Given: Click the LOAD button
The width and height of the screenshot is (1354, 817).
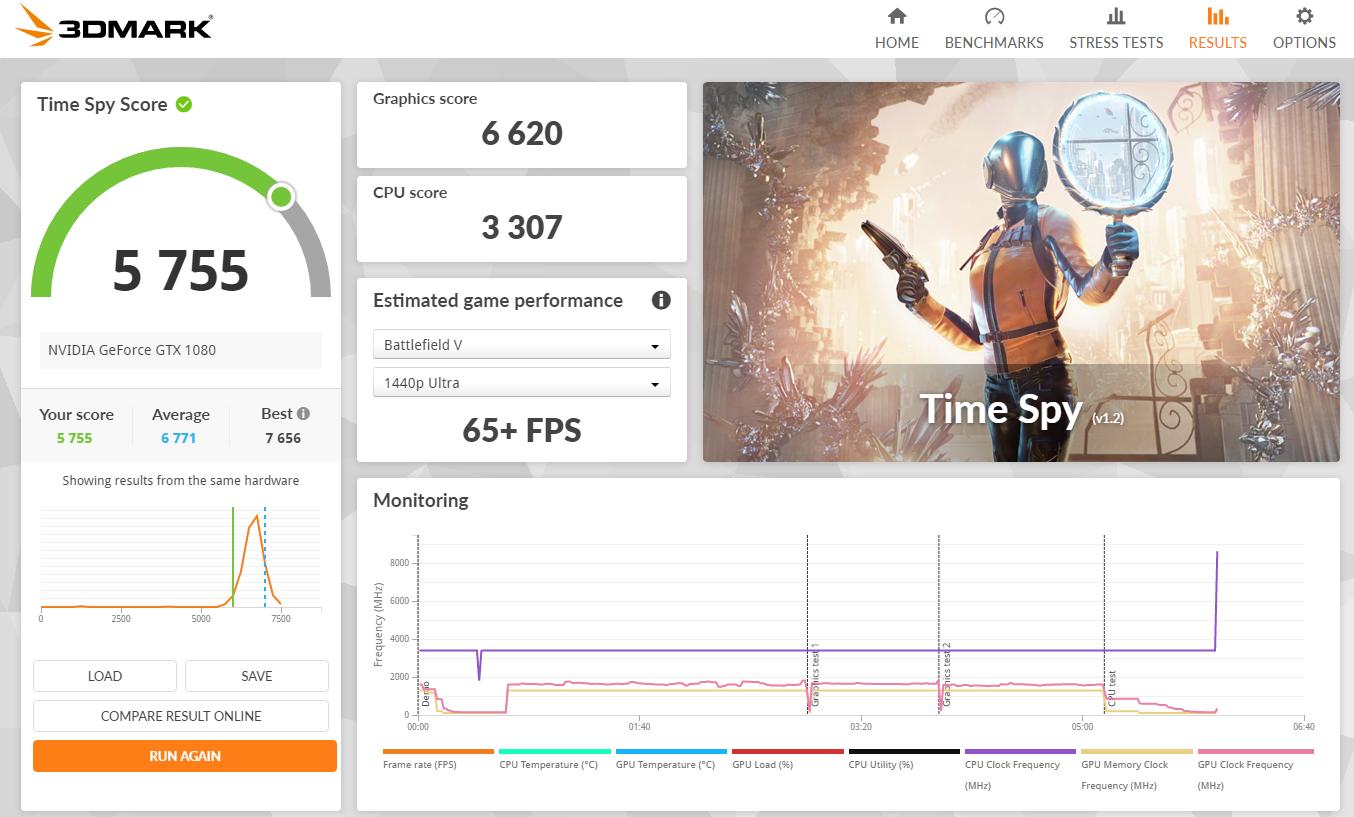Looking at the screenshot, I should (105, 676).
